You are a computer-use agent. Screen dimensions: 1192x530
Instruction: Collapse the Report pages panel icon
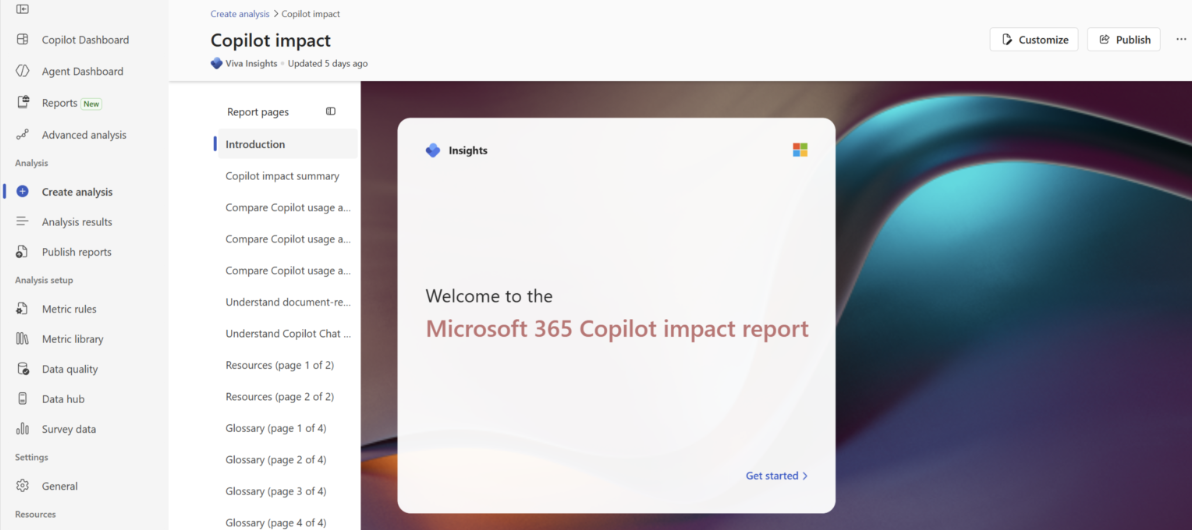331,111
